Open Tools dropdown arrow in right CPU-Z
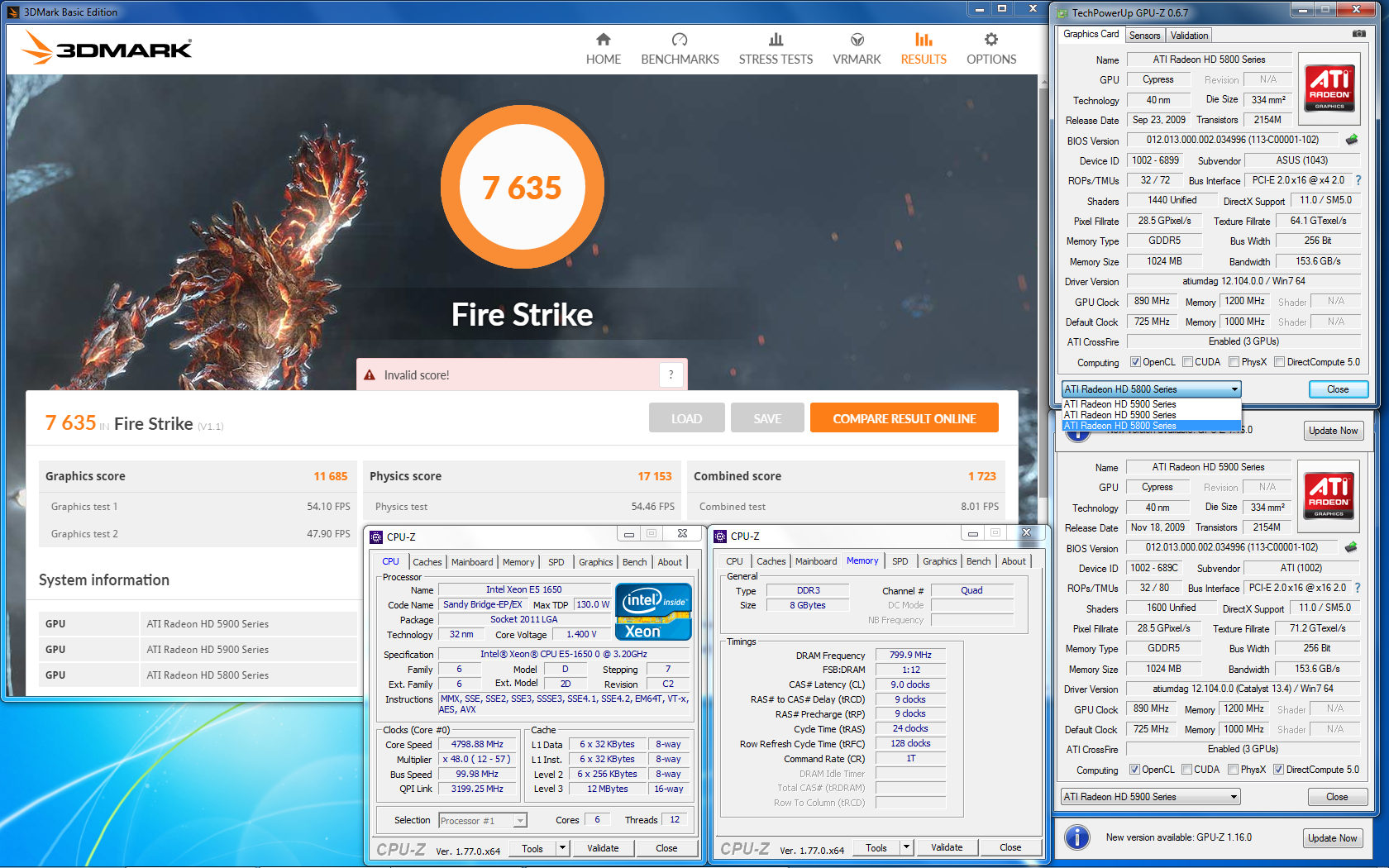The width and height of the screenshot is (1389, 868). 906,847
